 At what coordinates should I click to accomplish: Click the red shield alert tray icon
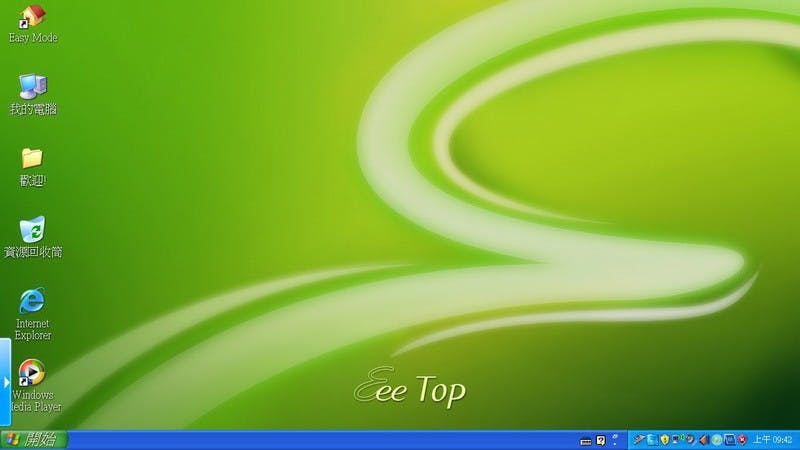coord(742,440)
